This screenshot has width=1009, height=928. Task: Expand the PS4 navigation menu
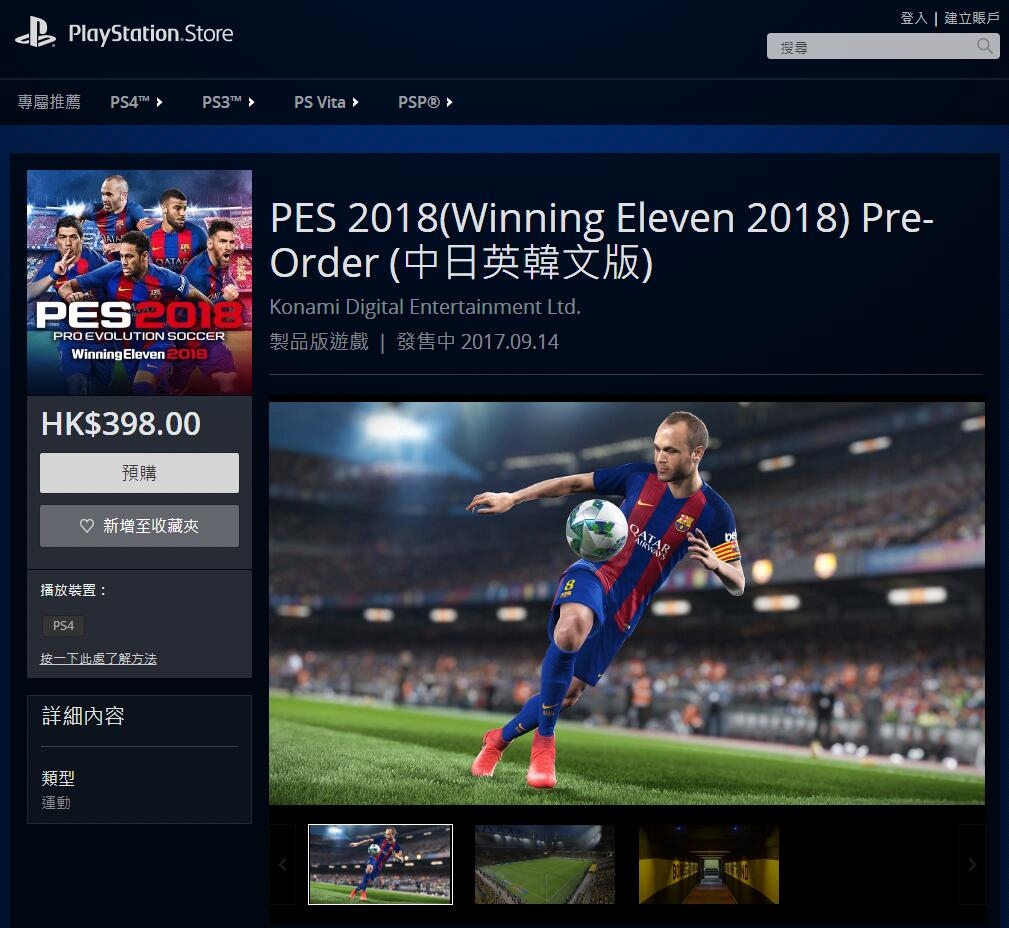136,102
